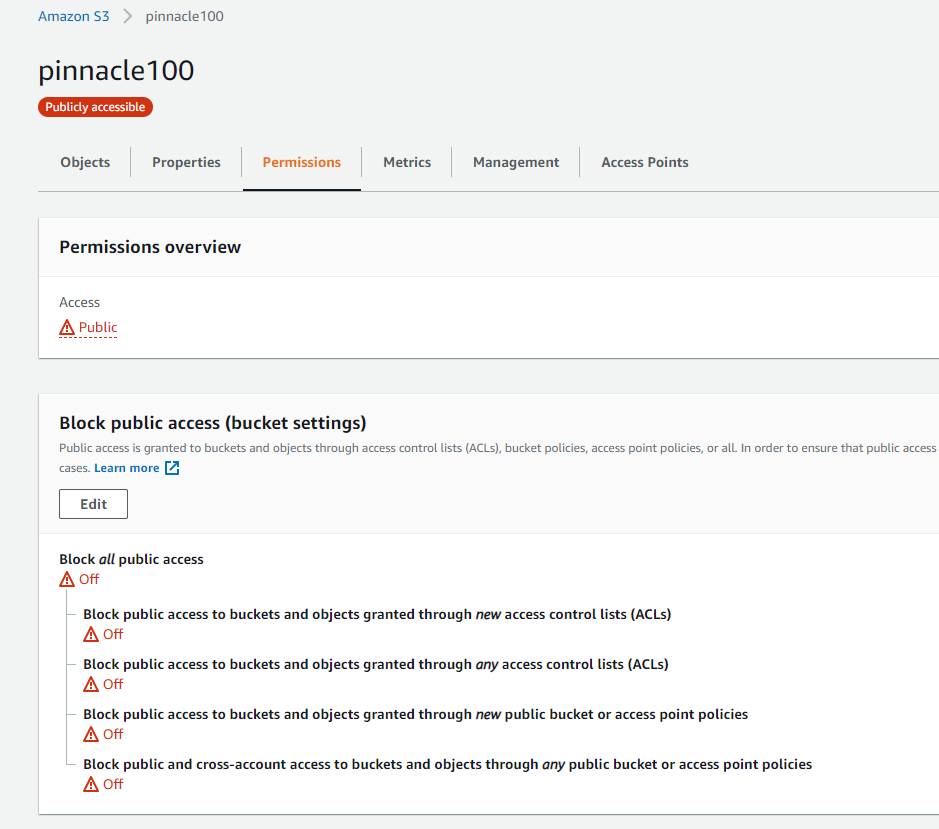
Task: Click the cross-account access setting label
Action: [x=447, y=764]
